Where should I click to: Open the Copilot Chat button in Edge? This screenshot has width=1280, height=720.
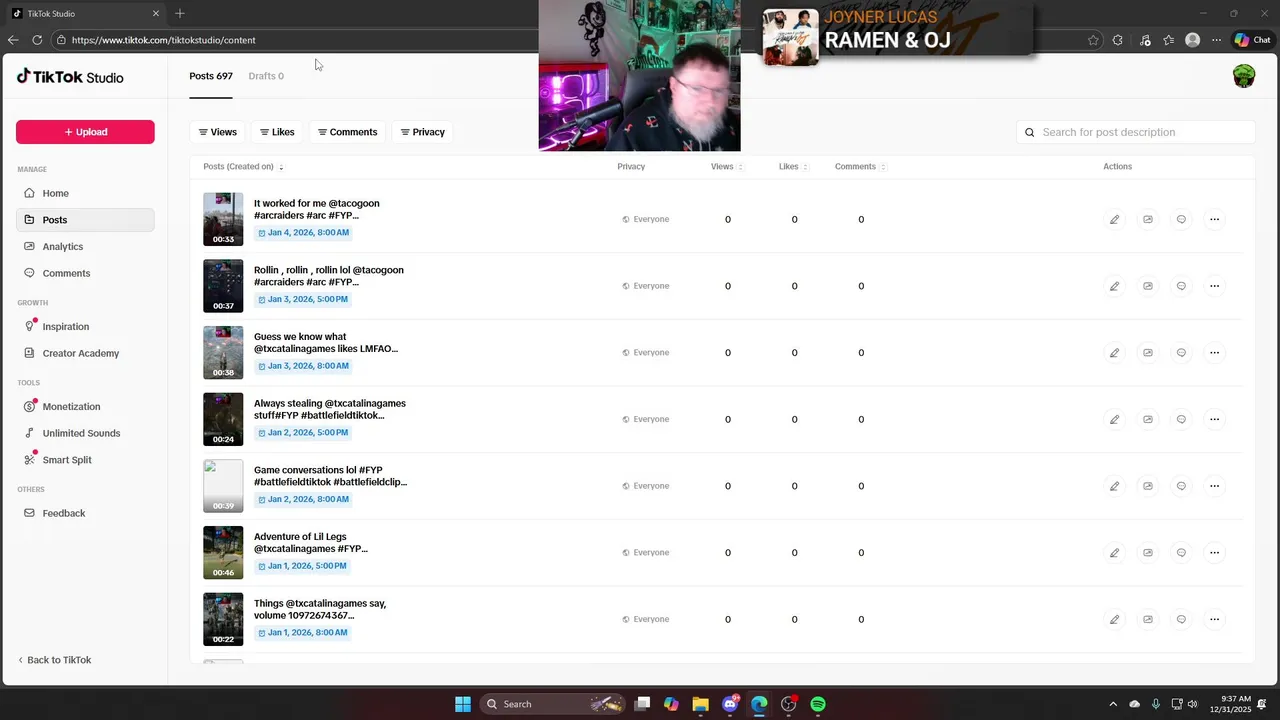pyautogui.click(x=1253, y=40)
